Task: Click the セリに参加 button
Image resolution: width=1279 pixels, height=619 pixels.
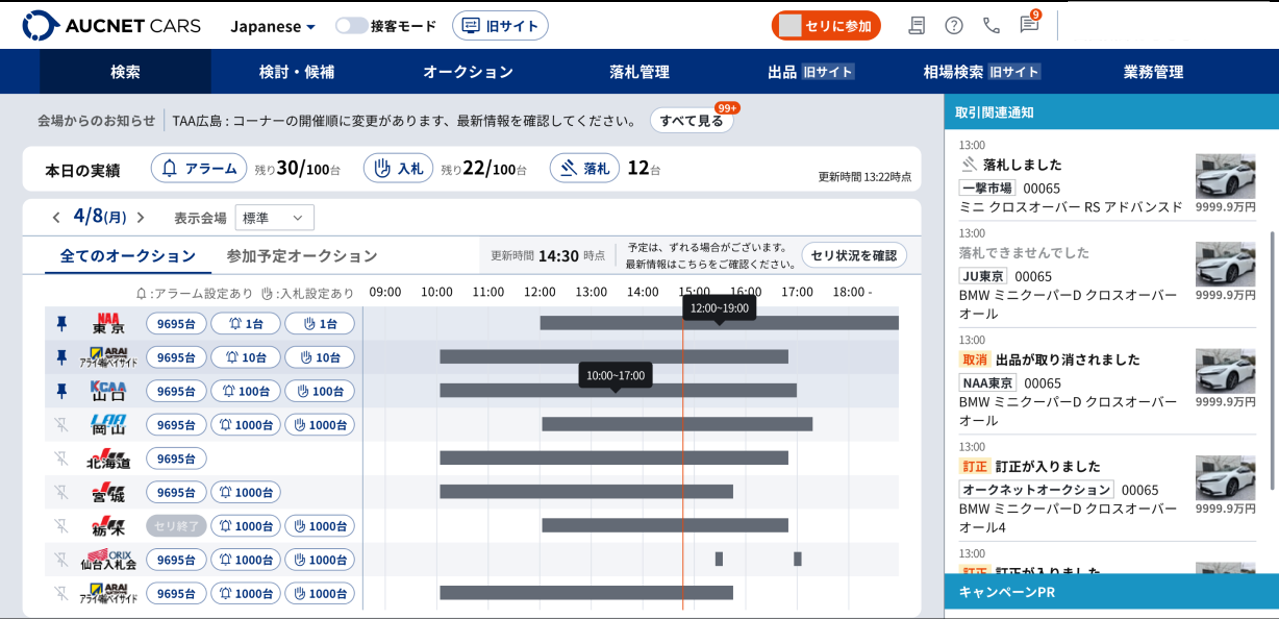Action: [825, 26]
